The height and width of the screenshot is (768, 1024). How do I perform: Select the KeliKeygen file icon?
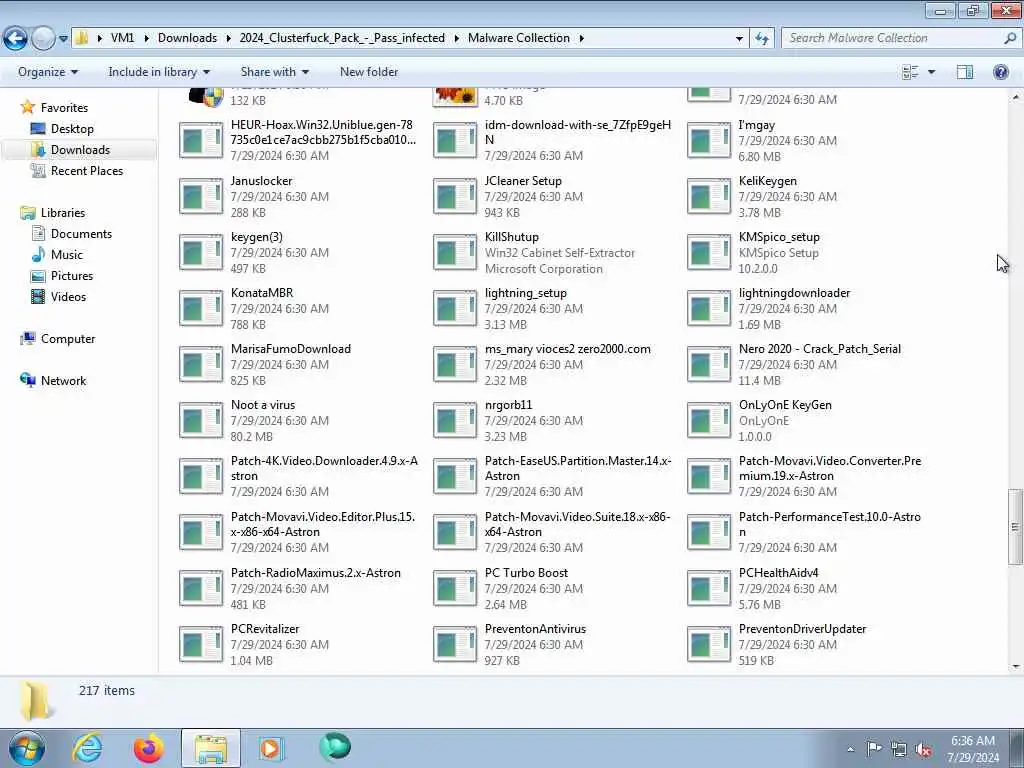[709, 196]
